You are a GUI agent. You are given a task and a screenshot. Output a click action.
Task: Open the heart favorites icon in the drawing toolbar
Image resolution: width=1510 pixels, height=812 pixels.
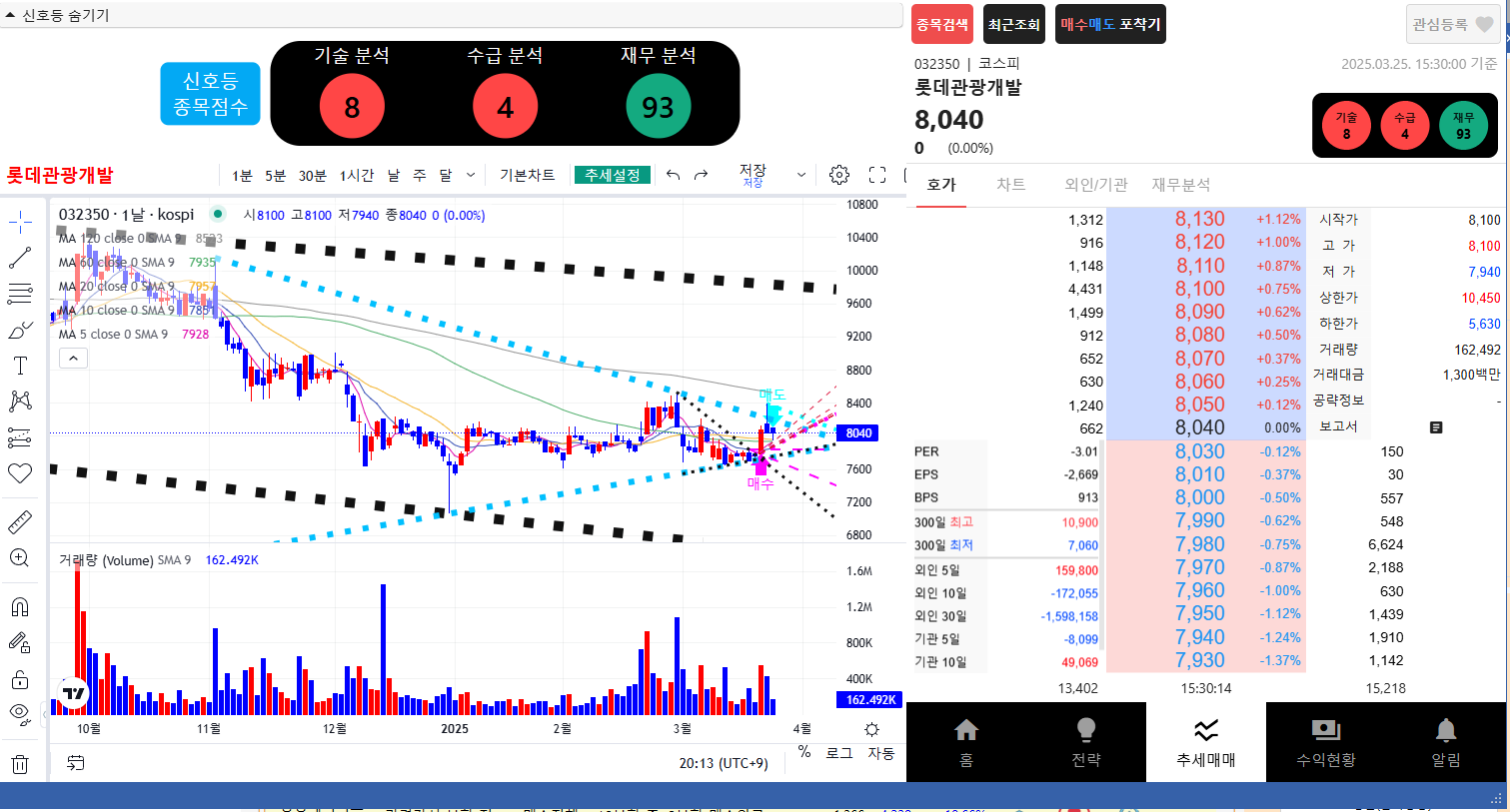(20, 473)
